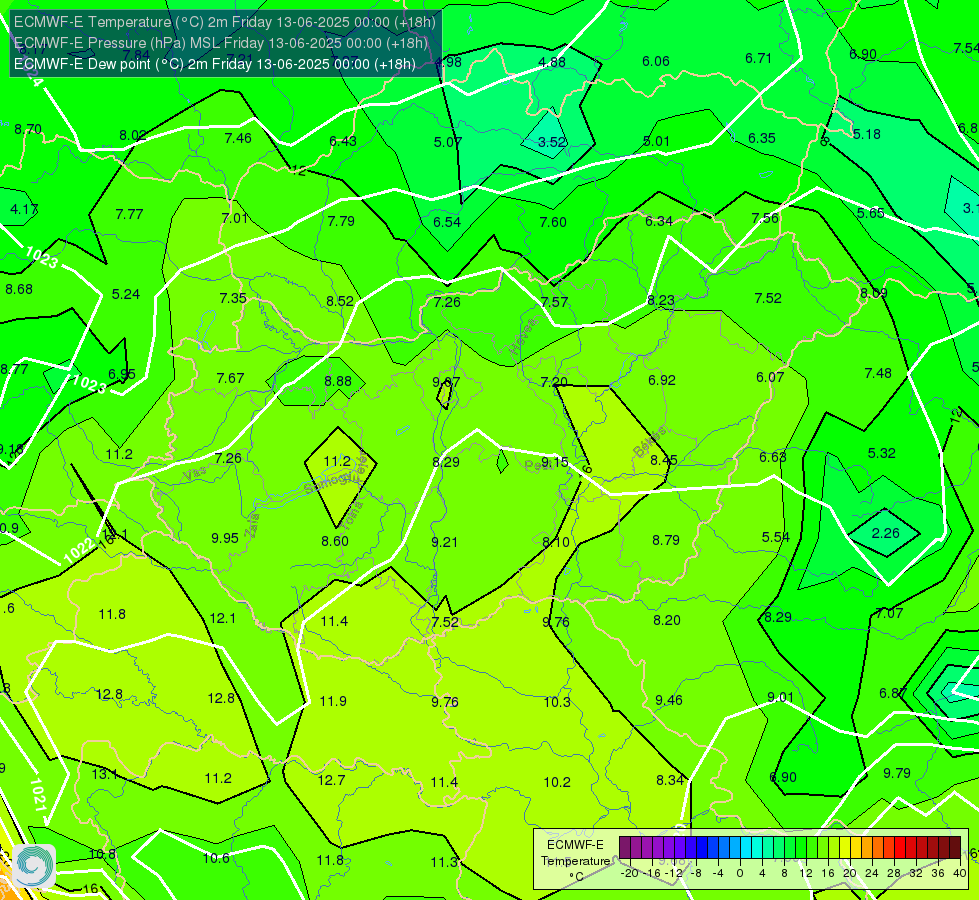979x900 pixels.
Task: Click the 6.35 temperature value
Action: 762,138
